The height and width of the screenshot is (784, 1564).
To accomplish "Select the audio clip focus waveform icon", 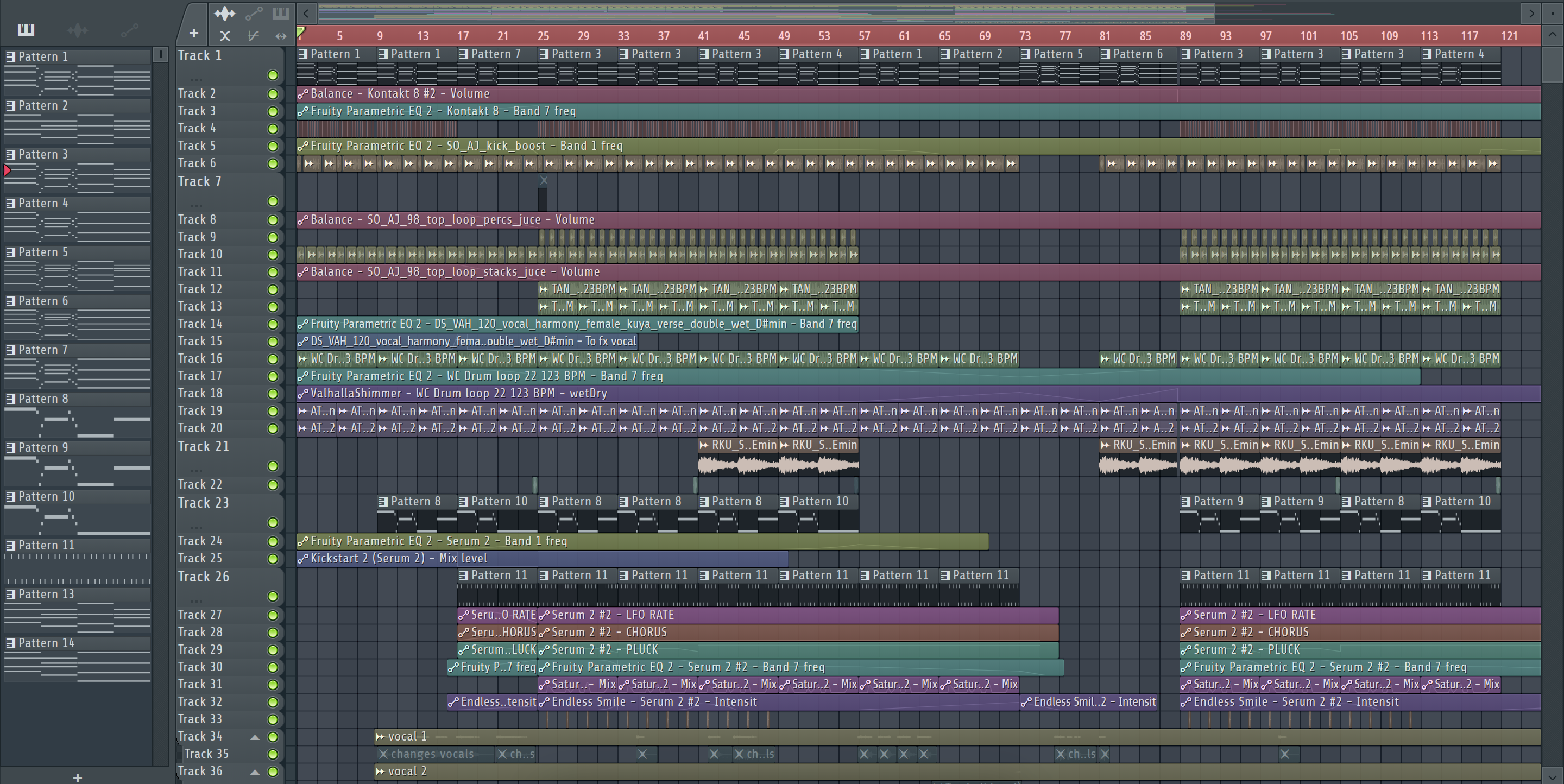I will click(x=225, y=12).
